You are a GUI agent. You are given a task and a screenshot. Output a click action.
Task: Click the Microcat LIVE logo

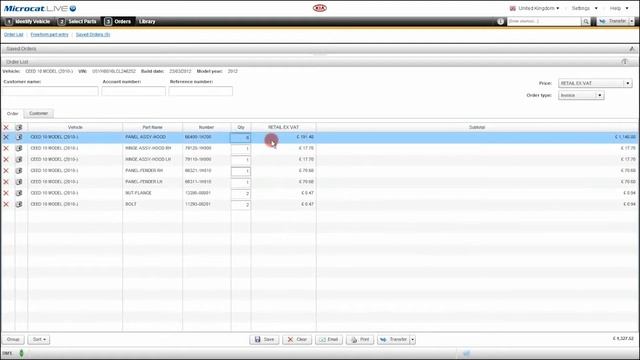(40, 8)
